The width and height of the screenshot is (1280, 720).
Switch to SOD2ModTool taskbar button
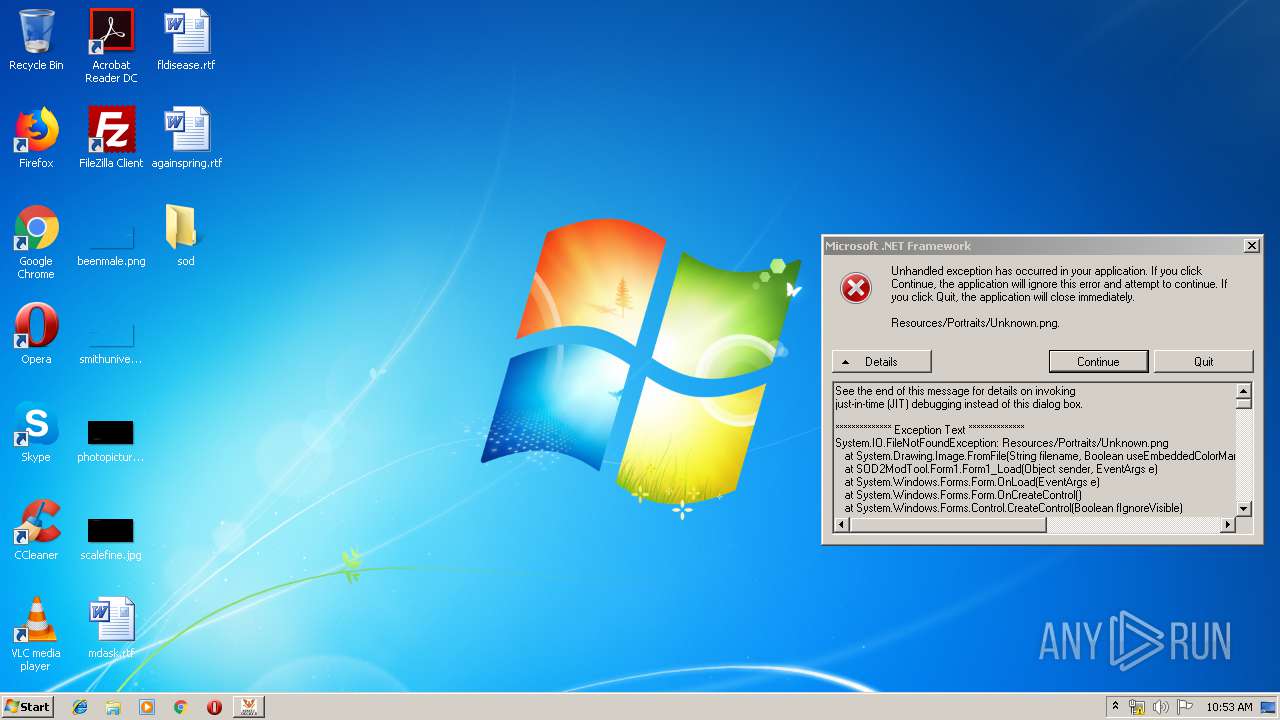pyautogui.click(x=248, y=707)
